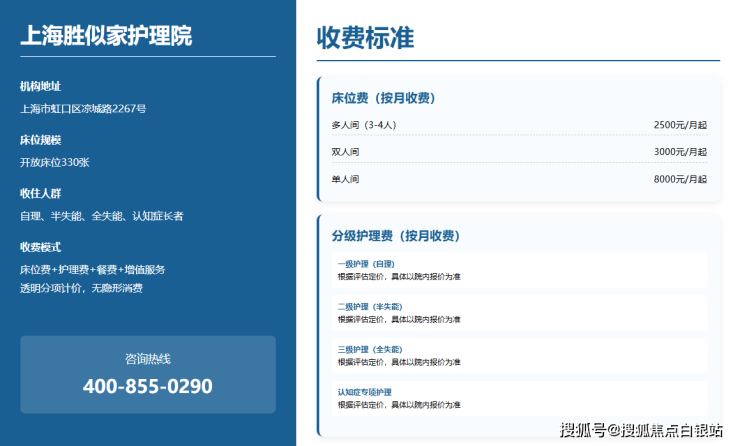Click pricing note under 二级护理（半失能）

[x=399, y=320]
